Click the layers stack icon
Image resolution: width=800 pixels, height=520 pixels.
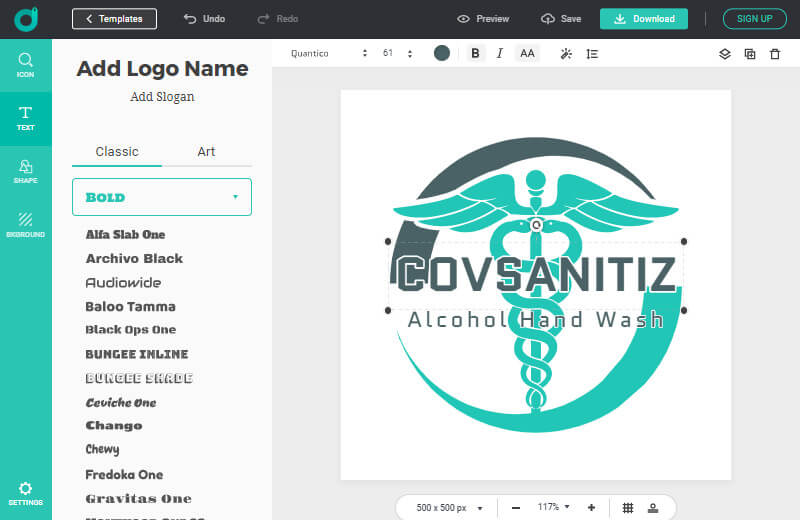point(726,54)
